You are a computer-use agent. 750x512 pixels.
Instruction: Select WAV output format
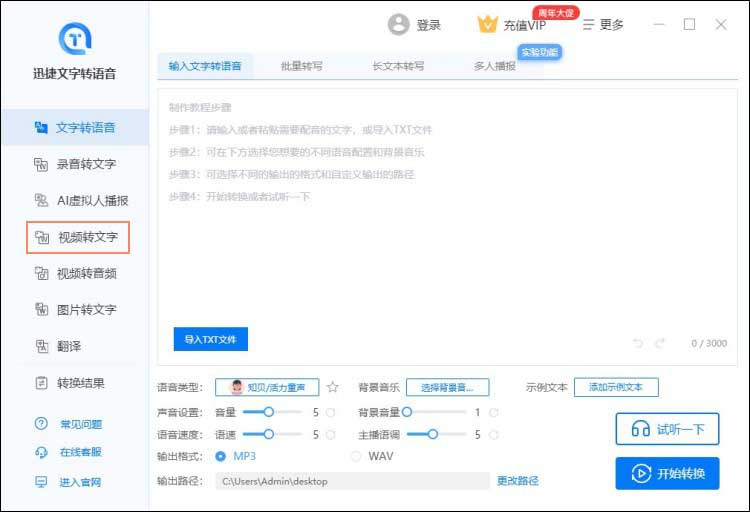click(x=355, y=457)
